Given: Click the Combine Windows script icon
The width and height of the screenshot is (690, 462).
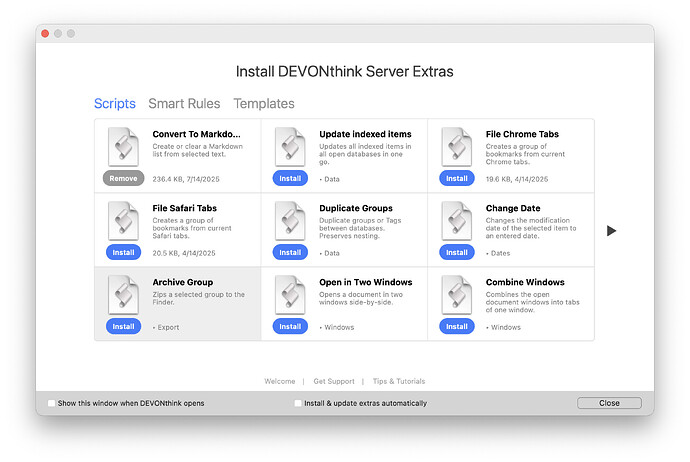Looking at the screenshot, I should (x=457, y=295).
